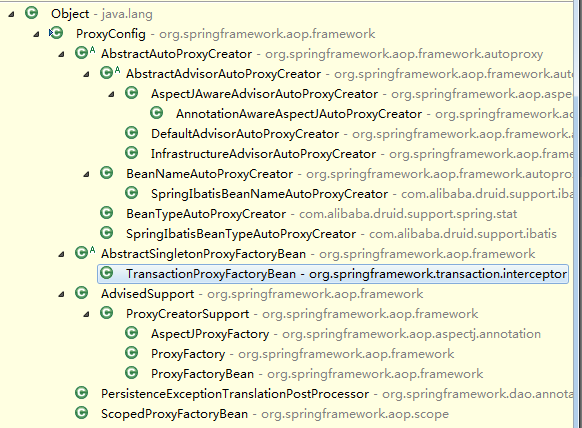Screen dimensions: 582x428
Task: Select the ProxyFactoryBean class row
Action: click(317, 374)
